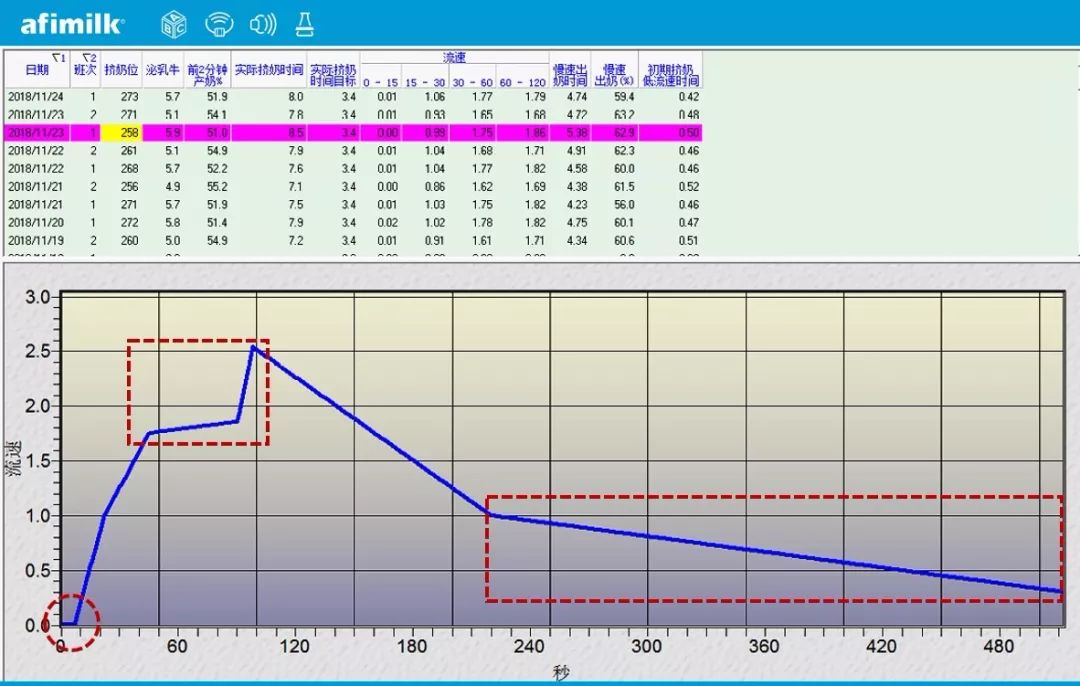Click the speaker sound icon
1080x686 pixels.
click(262, 24)
